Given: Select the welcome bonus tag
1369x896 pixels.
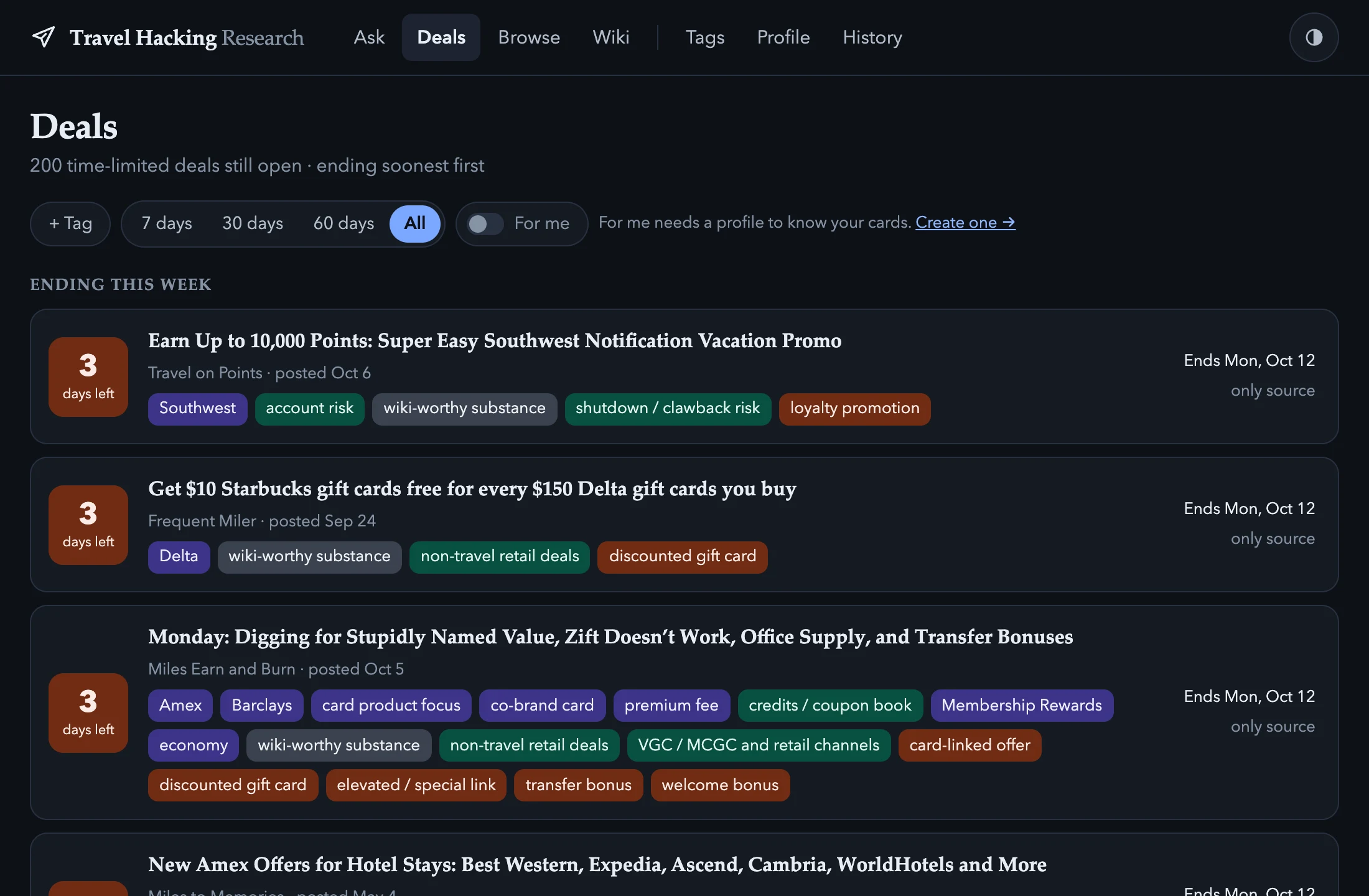Looking at the screenshot, I should point(720,785).
